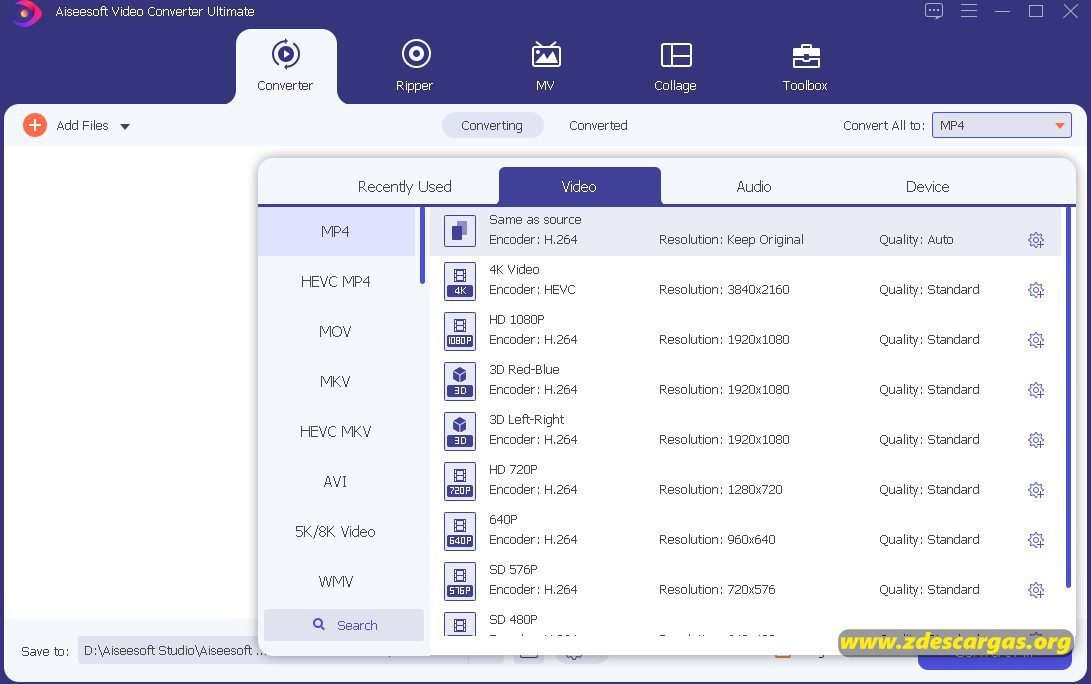
Task: Switch to the Recently Used tab
Action: click(x=404, y=186)
